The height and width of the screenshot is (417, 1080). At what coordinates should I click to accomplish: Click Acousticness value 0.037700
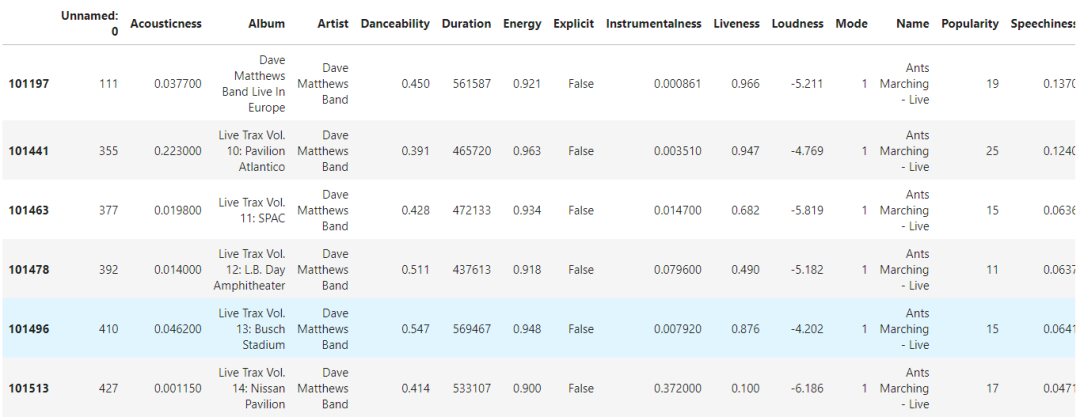(x=178, y=83)
